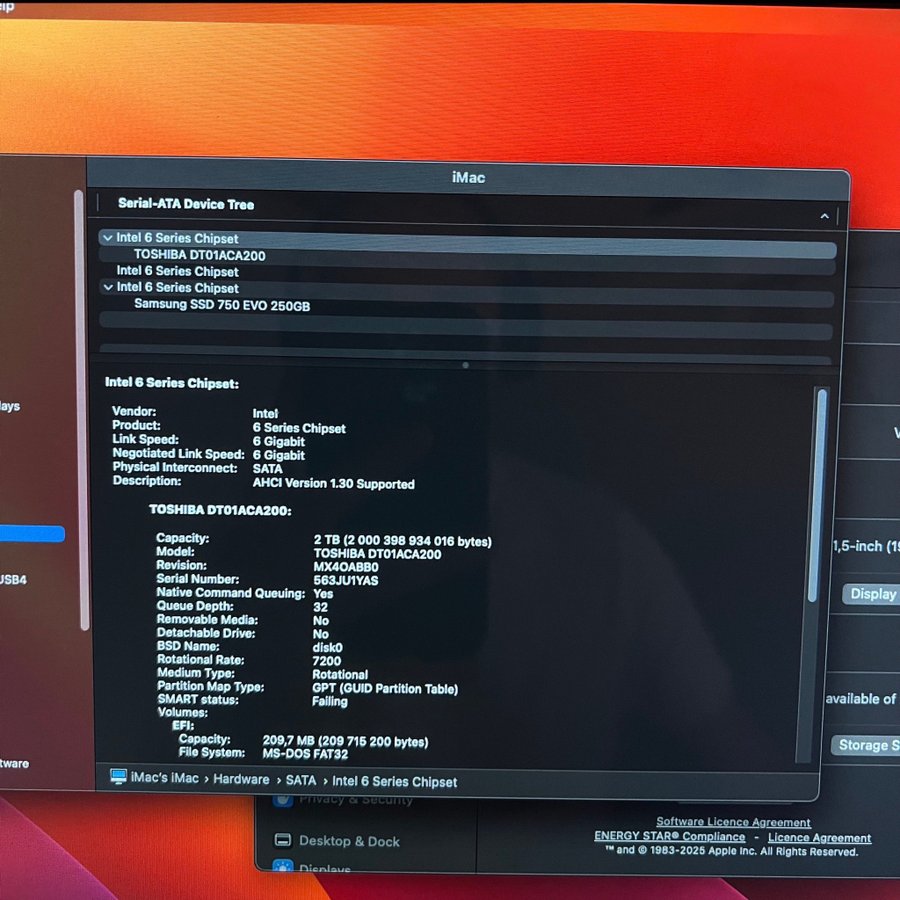Image resolution: width=900 pixels, height=900 pixels.
Task: Click iMac's iMac in path bar
Action: [x=165, y=778]
